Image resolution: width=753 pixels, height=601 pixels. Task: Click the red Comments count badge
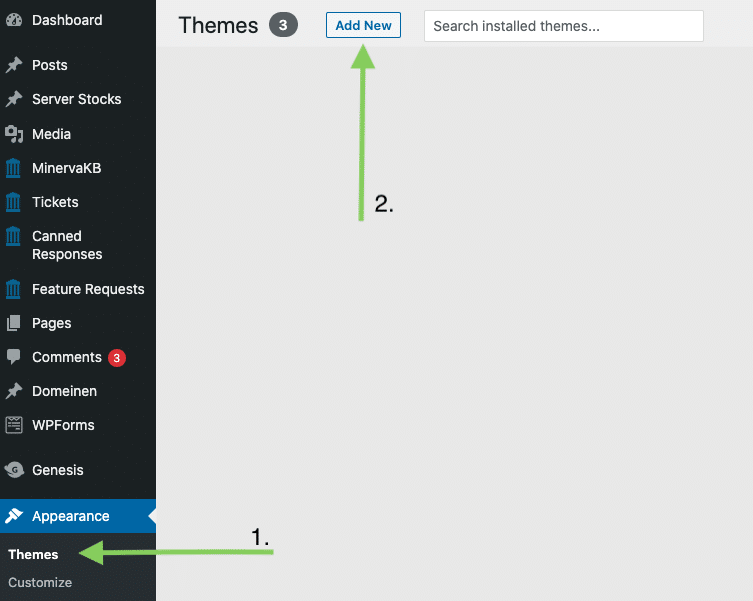(117, 357)
